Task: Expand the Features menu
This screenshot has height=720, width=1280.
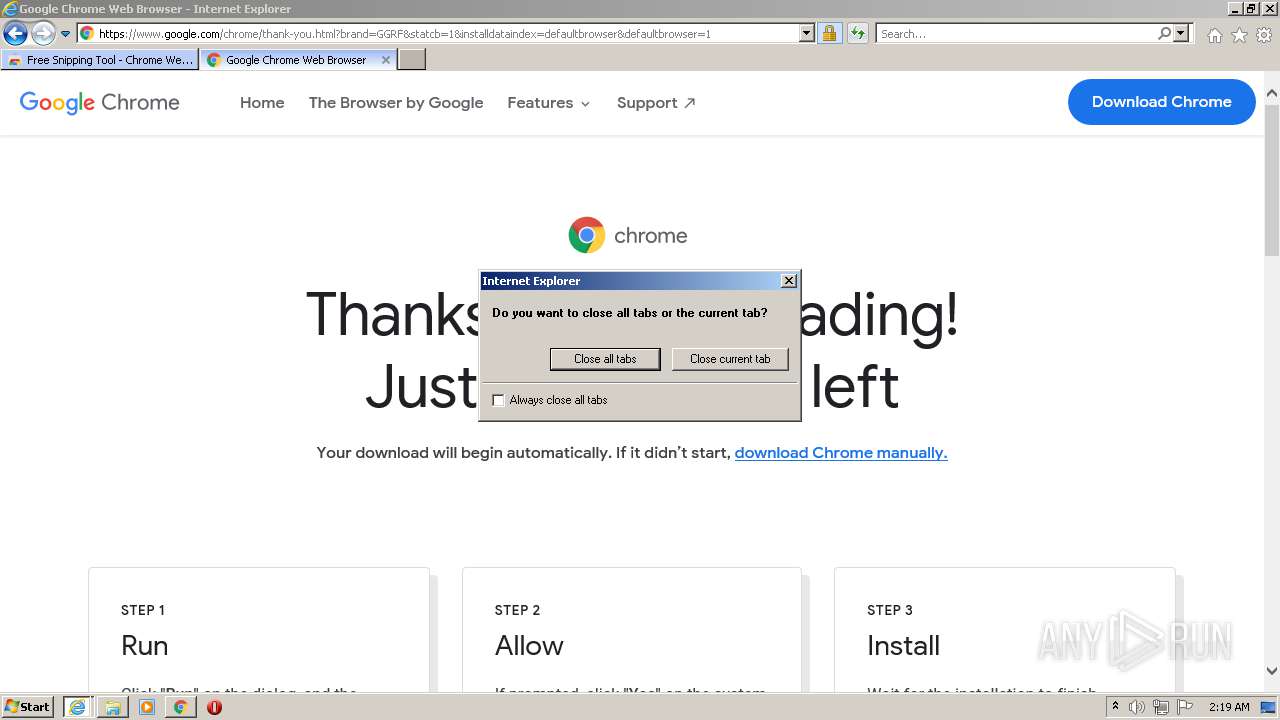Action: (x=549, y=103)
